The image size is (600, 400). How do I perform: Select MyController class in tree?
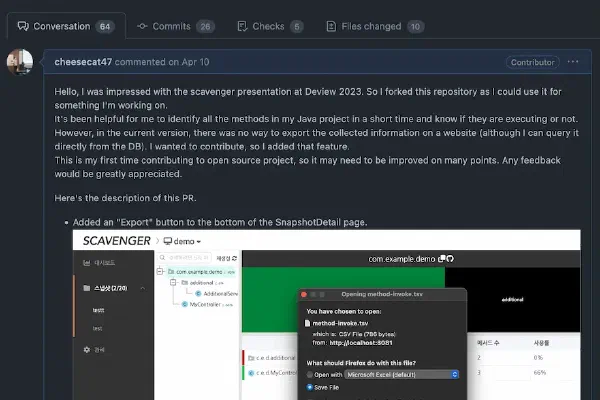207,304
